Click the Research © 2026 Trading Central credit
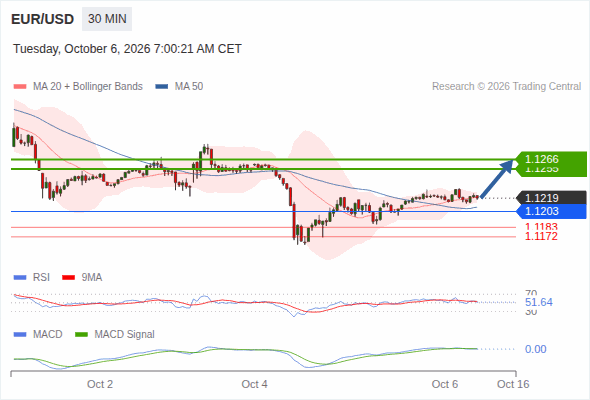This screenshot has width=590, height=400. point(506,87)
